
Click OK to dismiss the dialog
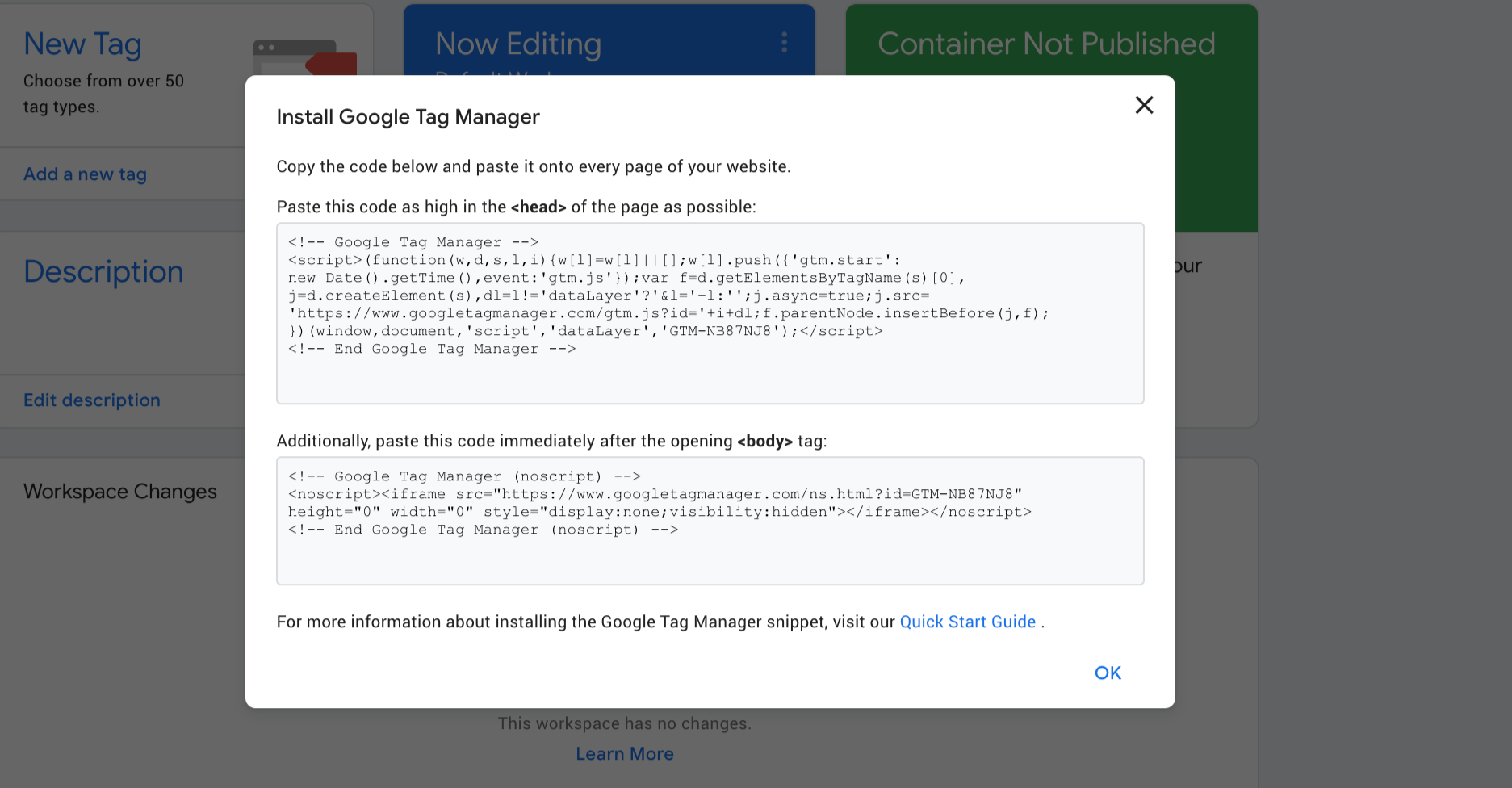1108,673
